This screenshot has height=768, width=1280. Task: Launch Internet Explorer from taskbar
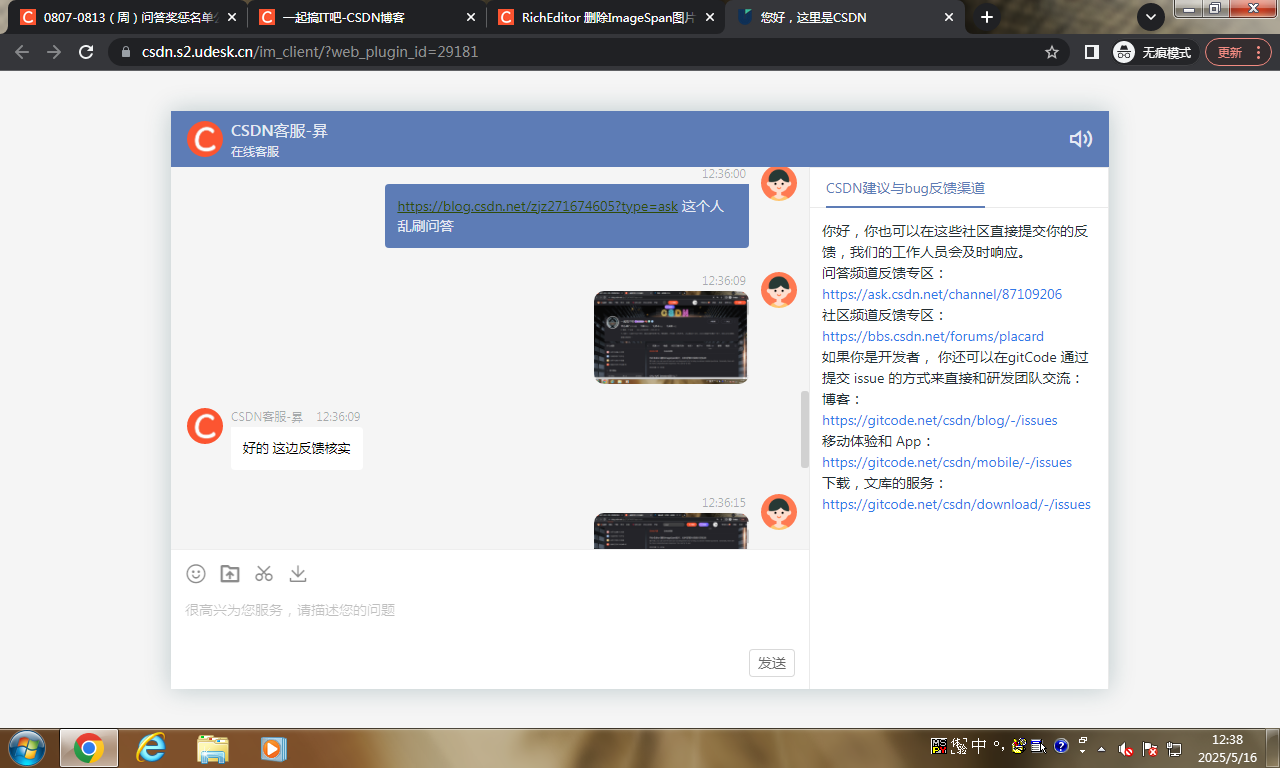(x=151, y=748)
